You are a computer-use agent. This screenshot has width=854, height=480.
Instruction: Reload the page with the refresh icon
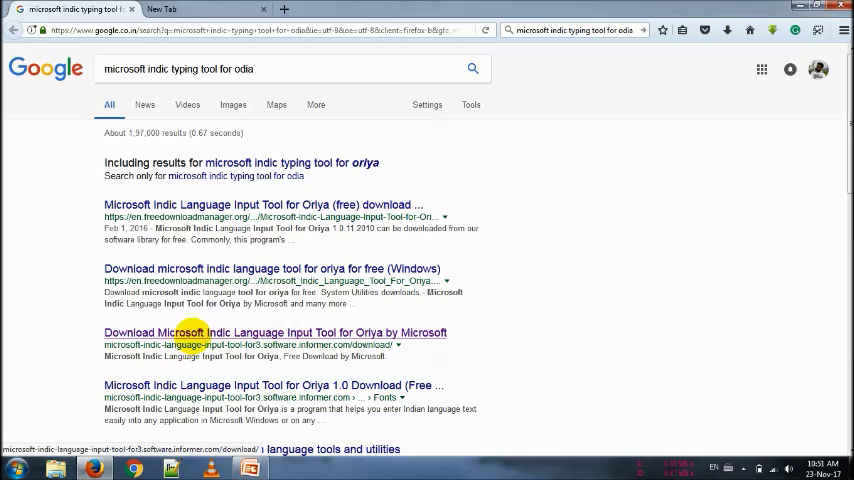click(x=485, y=31)
